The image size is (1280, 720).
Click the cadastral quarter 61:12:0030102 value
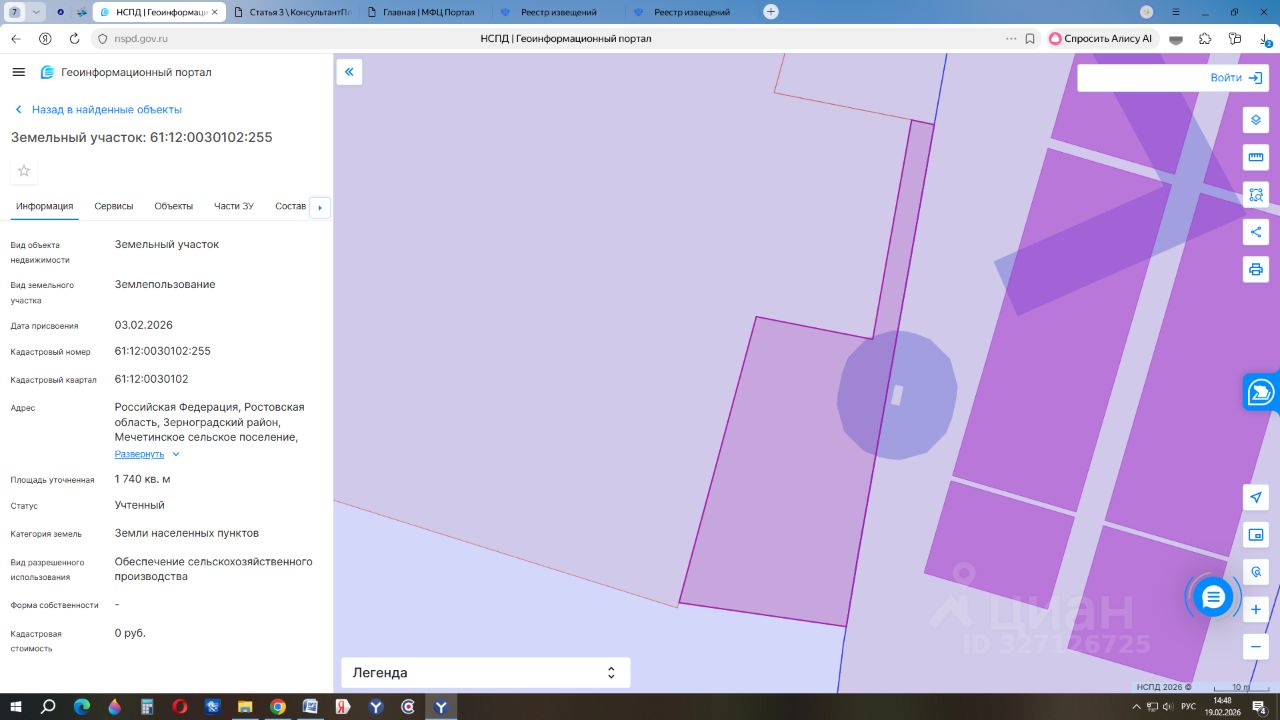[x=151, y=379]
